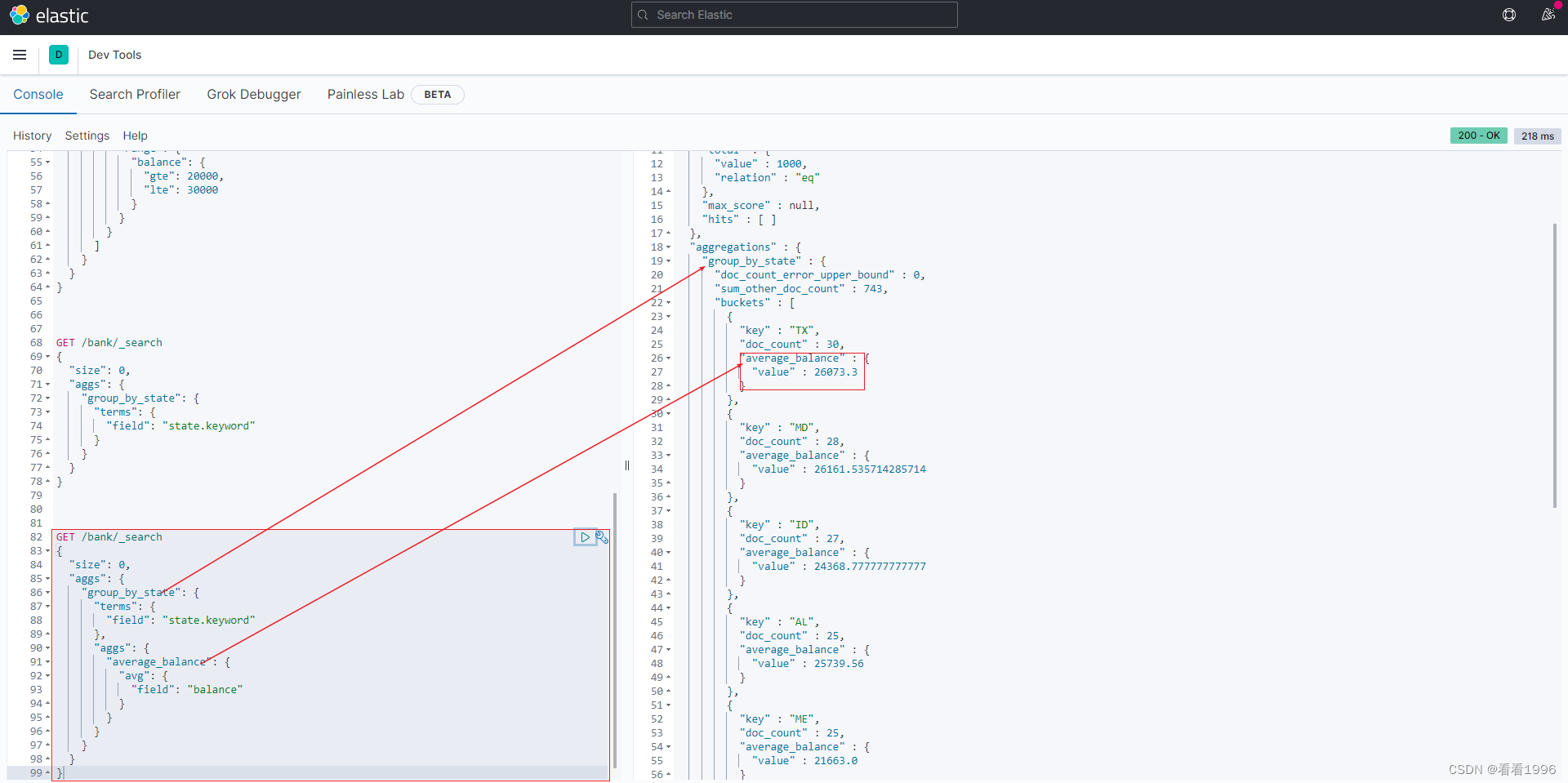Click the "key" : "ME" response line
The image size is (1568, 783).
779,719
